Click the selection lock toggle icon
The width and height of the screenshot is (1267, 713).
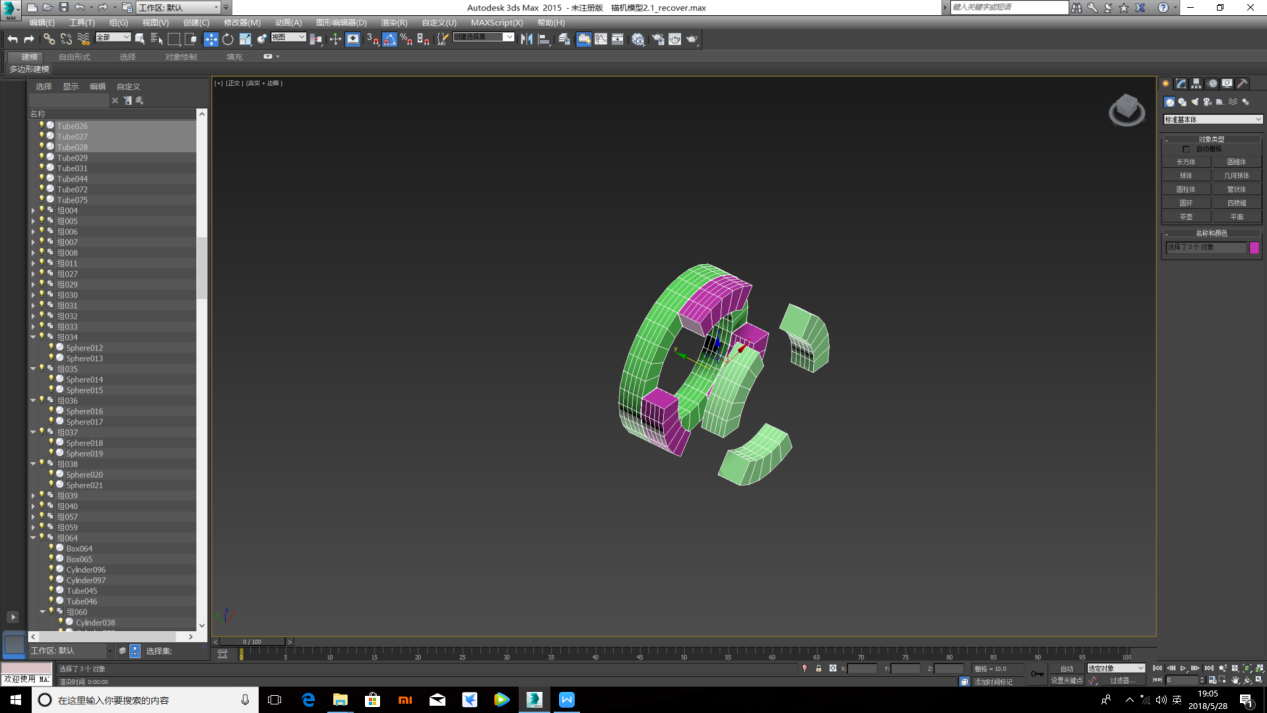click(x=818, y=669)
